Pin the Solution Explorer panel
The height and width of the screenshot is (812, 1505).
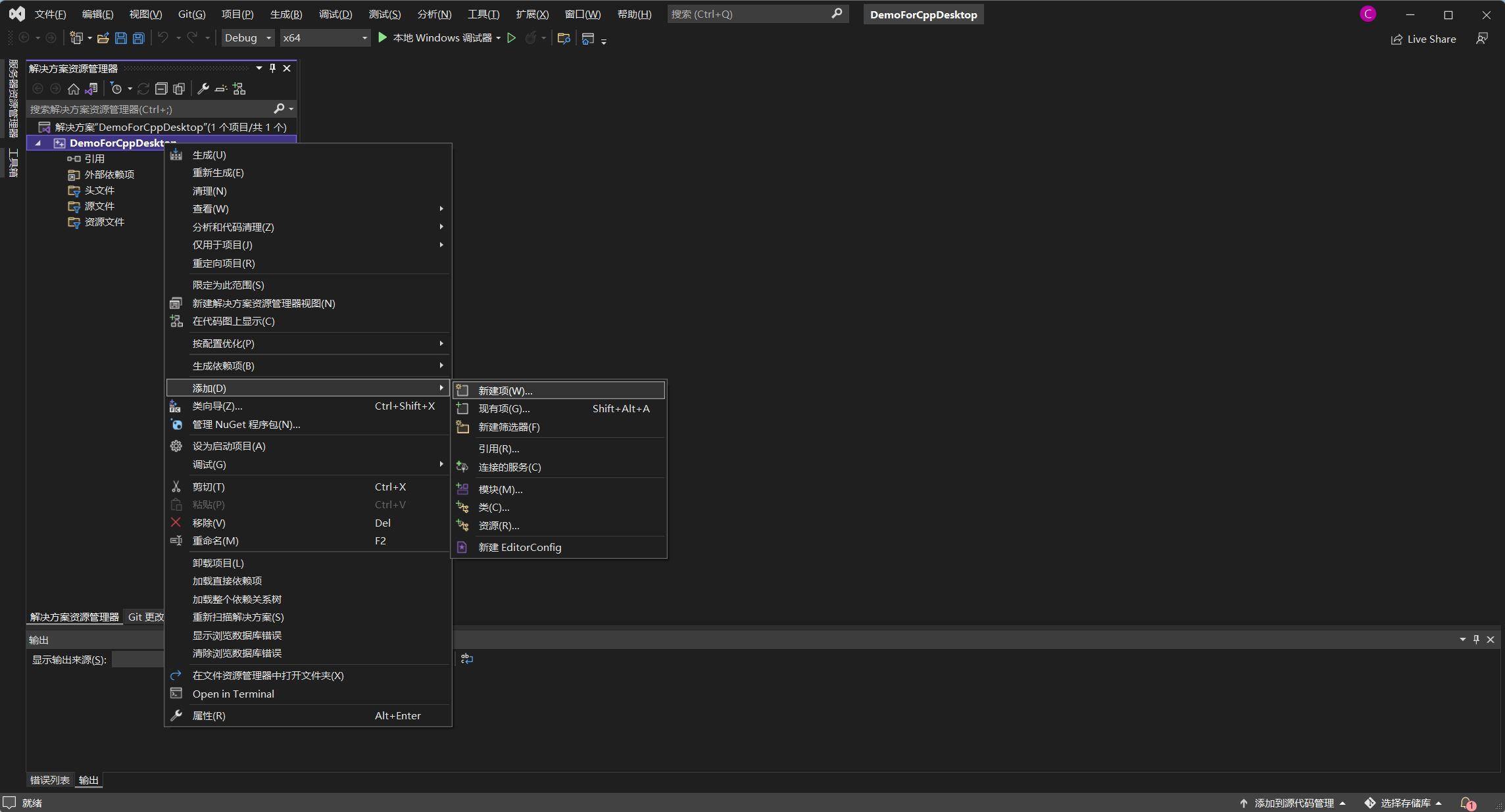click(x=272, y=68)
